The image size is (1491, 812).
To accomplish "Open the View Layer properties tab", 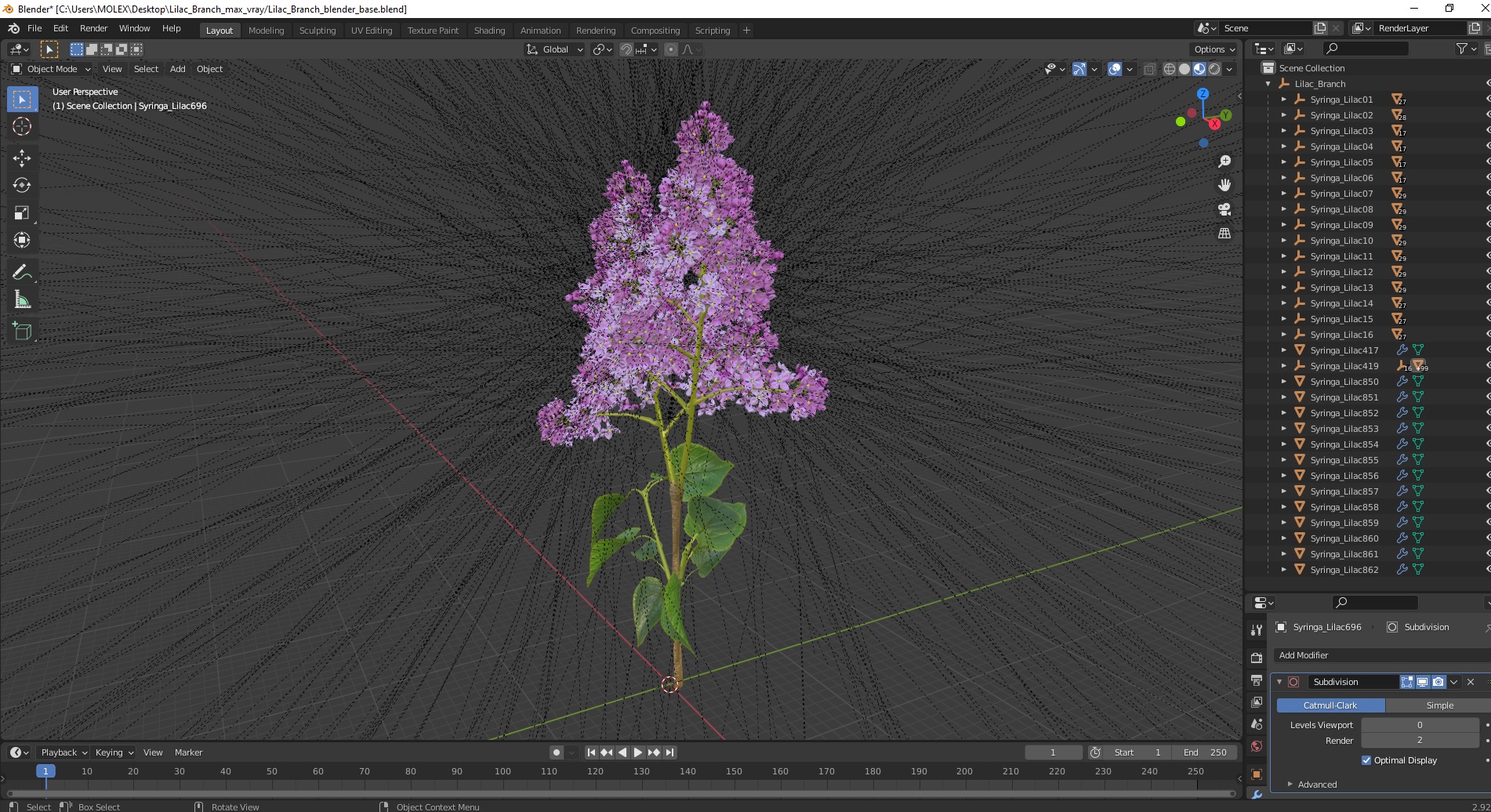I will (x=1257, y=701).
